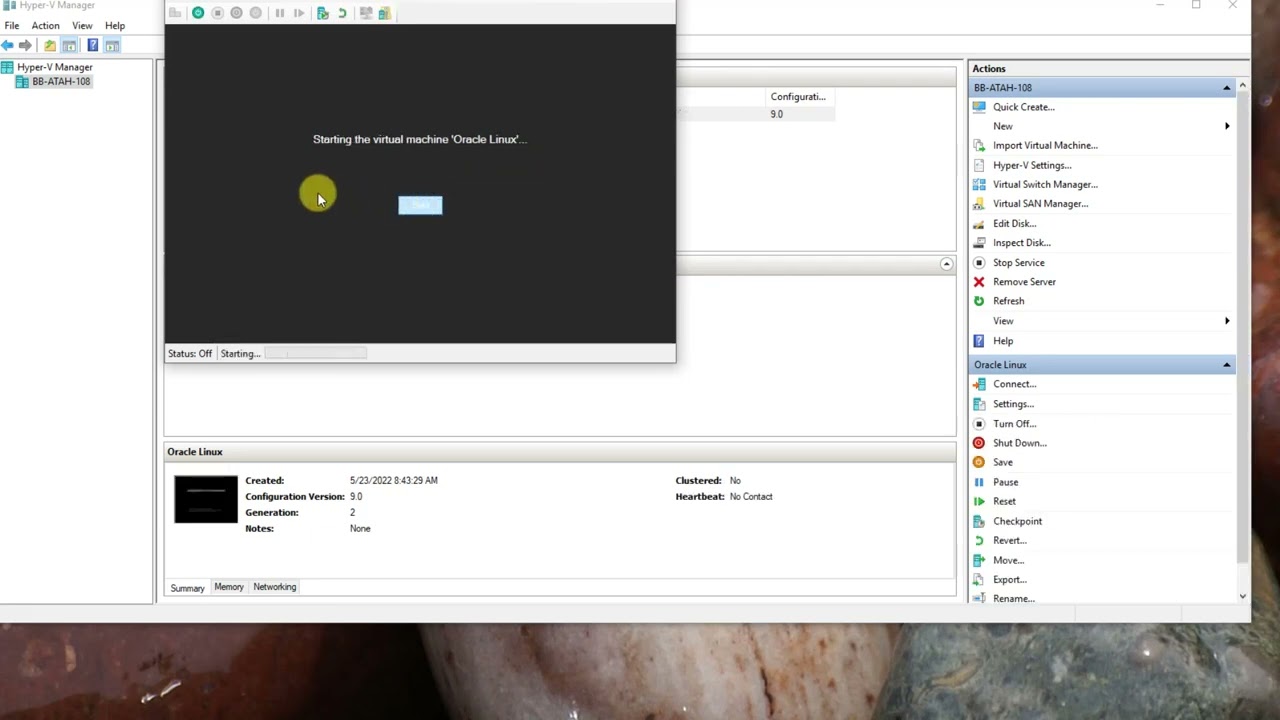Screen dimensions: 1280x720
Task: Switch to the Networking tab
Action: [x=275, y=587]
